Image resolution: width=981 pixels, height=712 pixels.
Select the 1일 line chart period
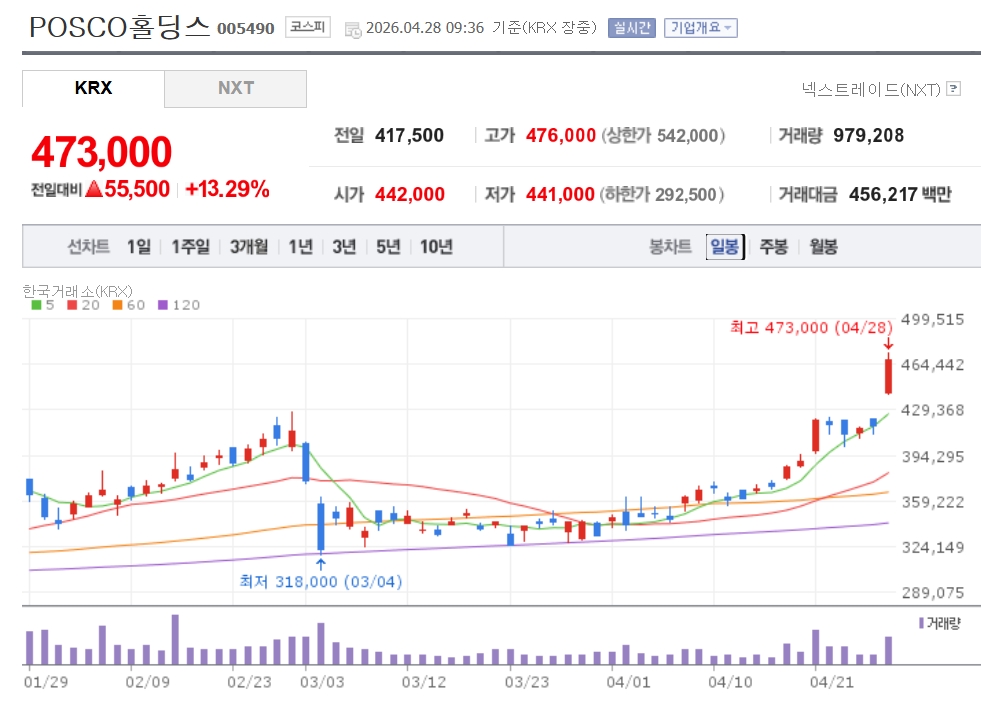[x=139, y=247]
